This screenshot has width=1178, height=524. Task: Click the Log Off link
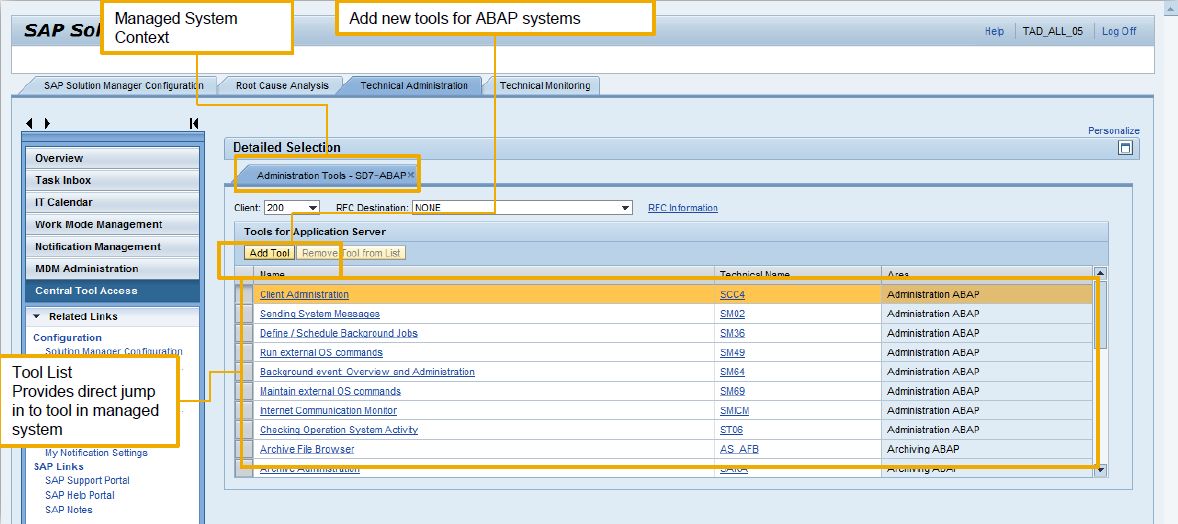tap(1119, 32)
